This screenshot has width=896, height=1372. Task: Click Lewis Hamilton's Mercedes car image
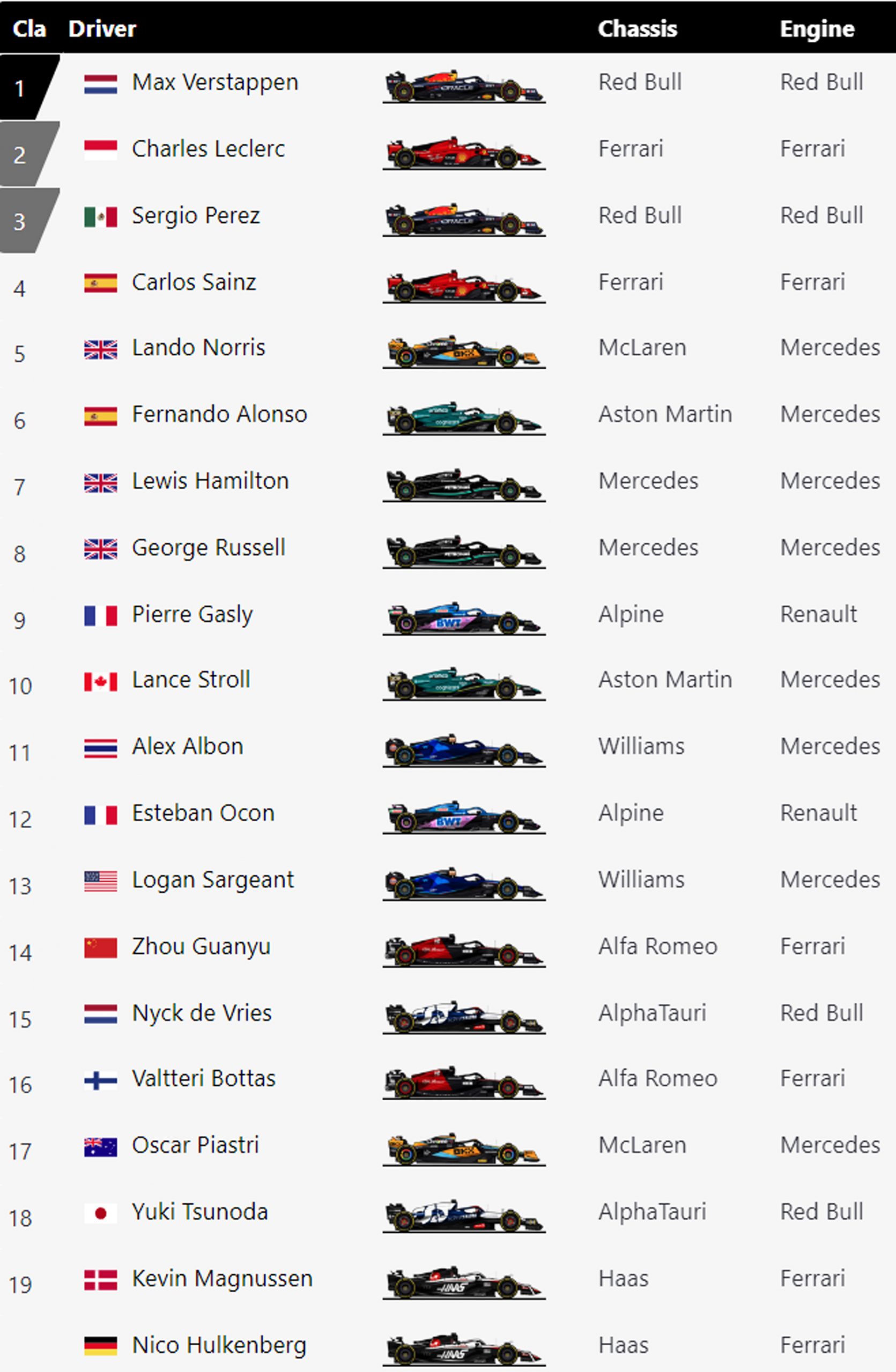464,484
